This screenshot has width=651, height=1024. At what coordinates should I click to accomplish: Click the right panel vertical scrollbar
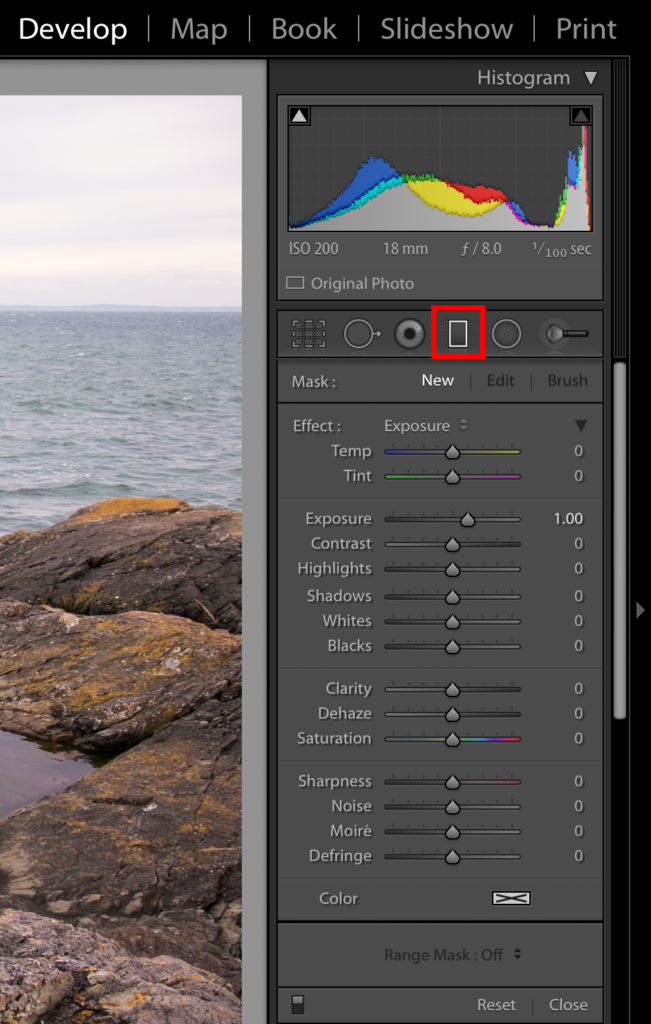pos(620,540)
